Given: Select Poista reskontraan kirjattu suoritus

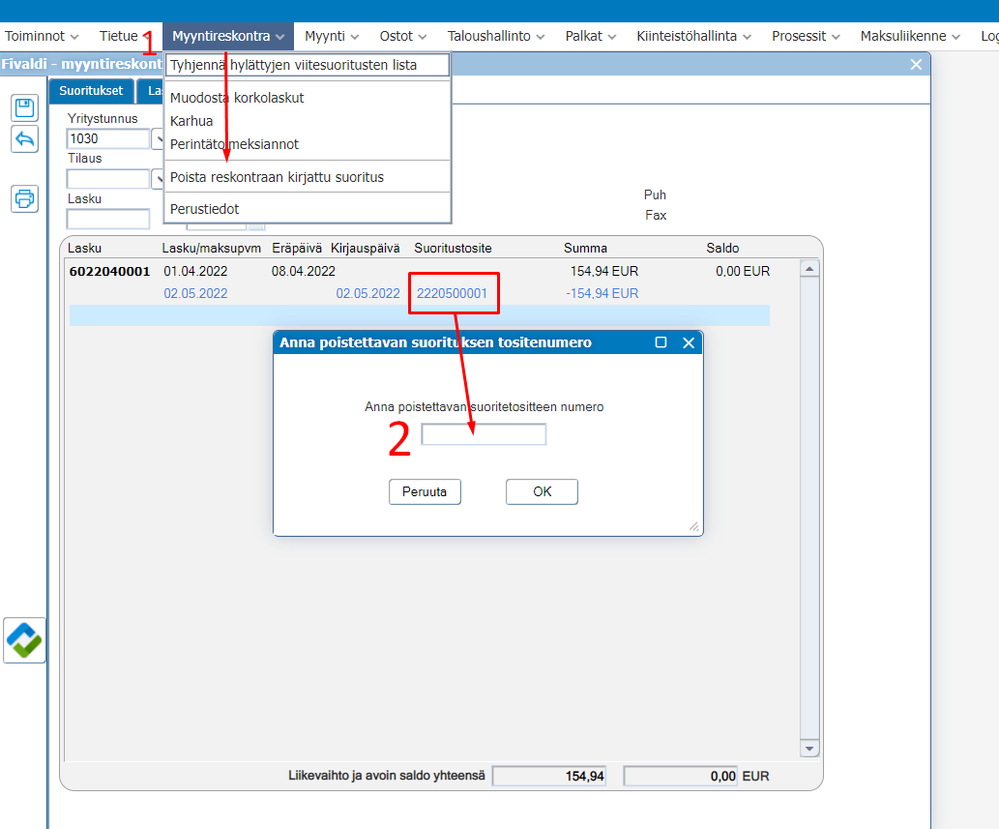Looking at the screenshot, I should 307,177.
